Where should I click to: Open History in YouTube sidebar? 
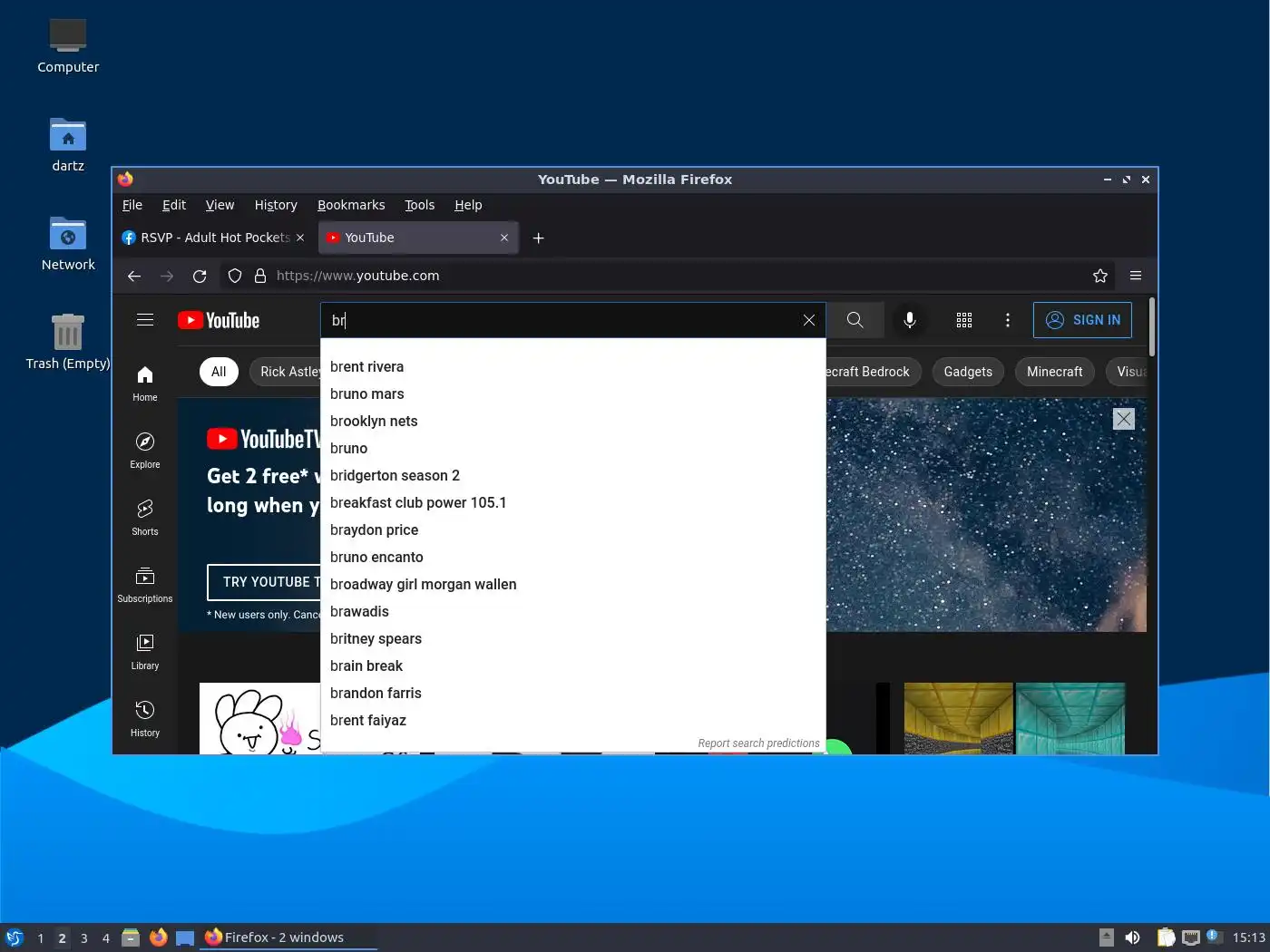click(x=145, y=719)
